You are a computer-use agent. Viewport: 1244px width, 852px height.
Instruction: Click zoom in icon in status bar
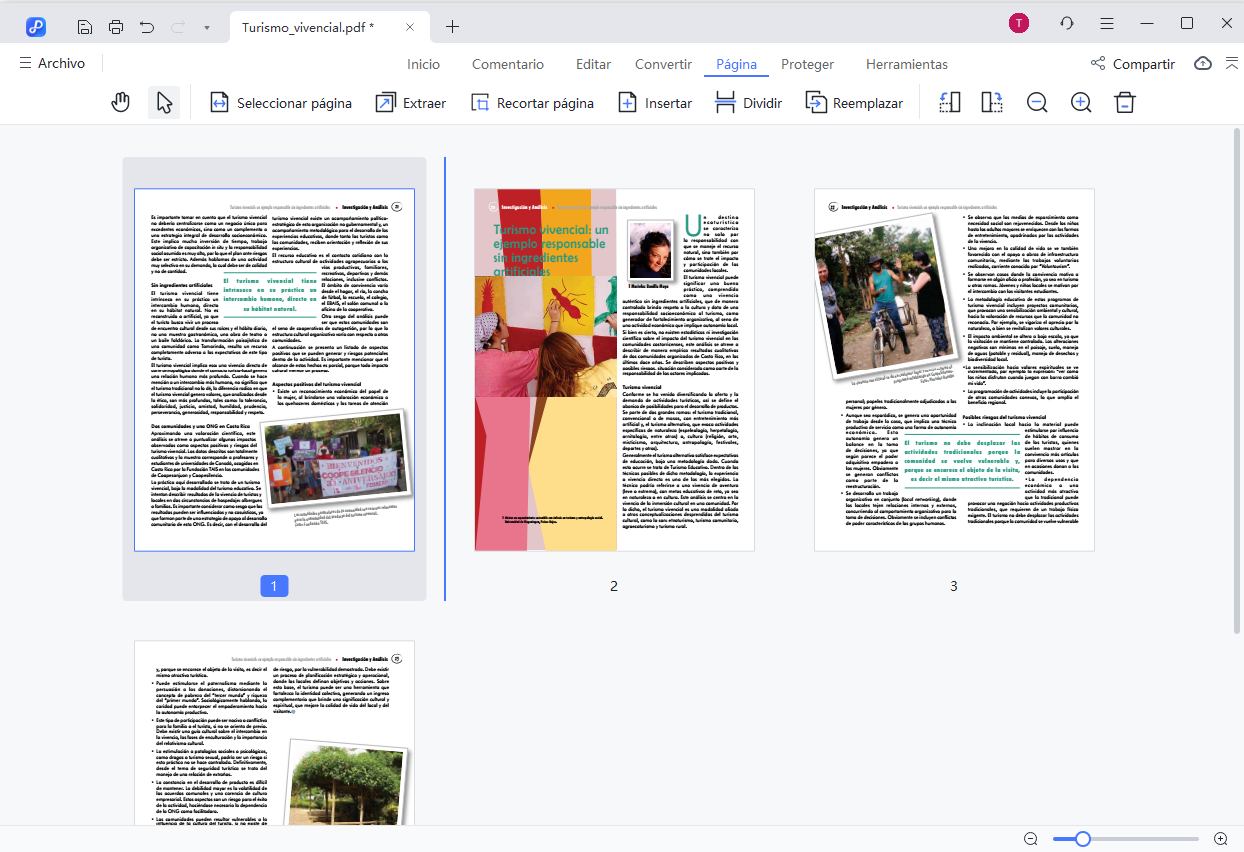(x=1220, y=839)
